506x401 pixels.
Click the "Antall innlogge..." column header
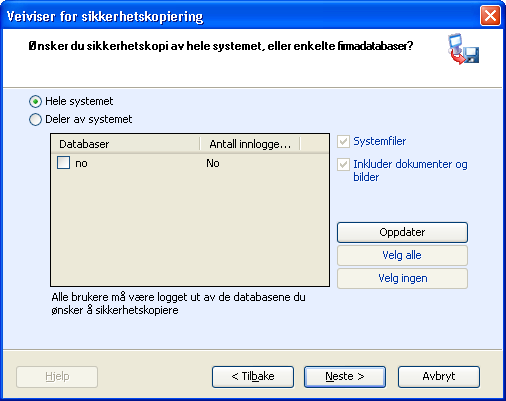tap(250, 144)
